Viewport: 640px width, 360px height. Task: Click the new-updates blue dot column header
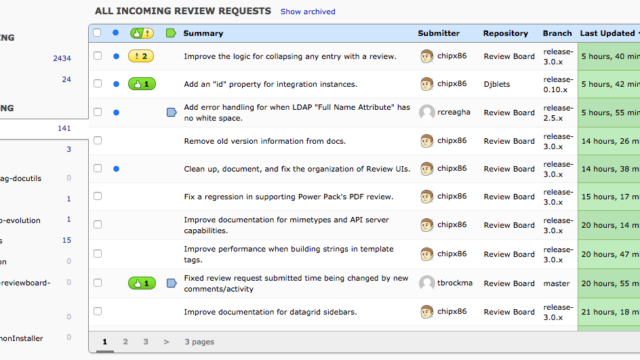[x=116, y=33]
